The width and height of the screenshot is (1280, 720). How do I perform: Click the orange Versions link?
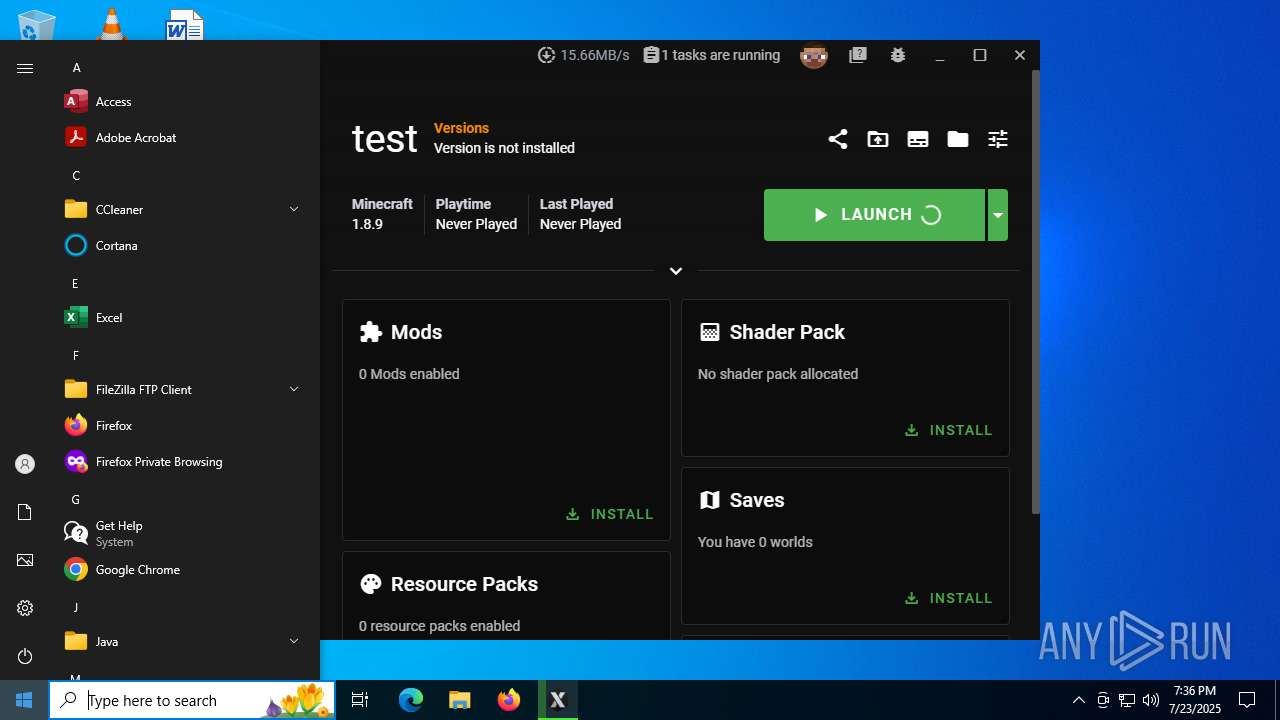coord(461,128)
